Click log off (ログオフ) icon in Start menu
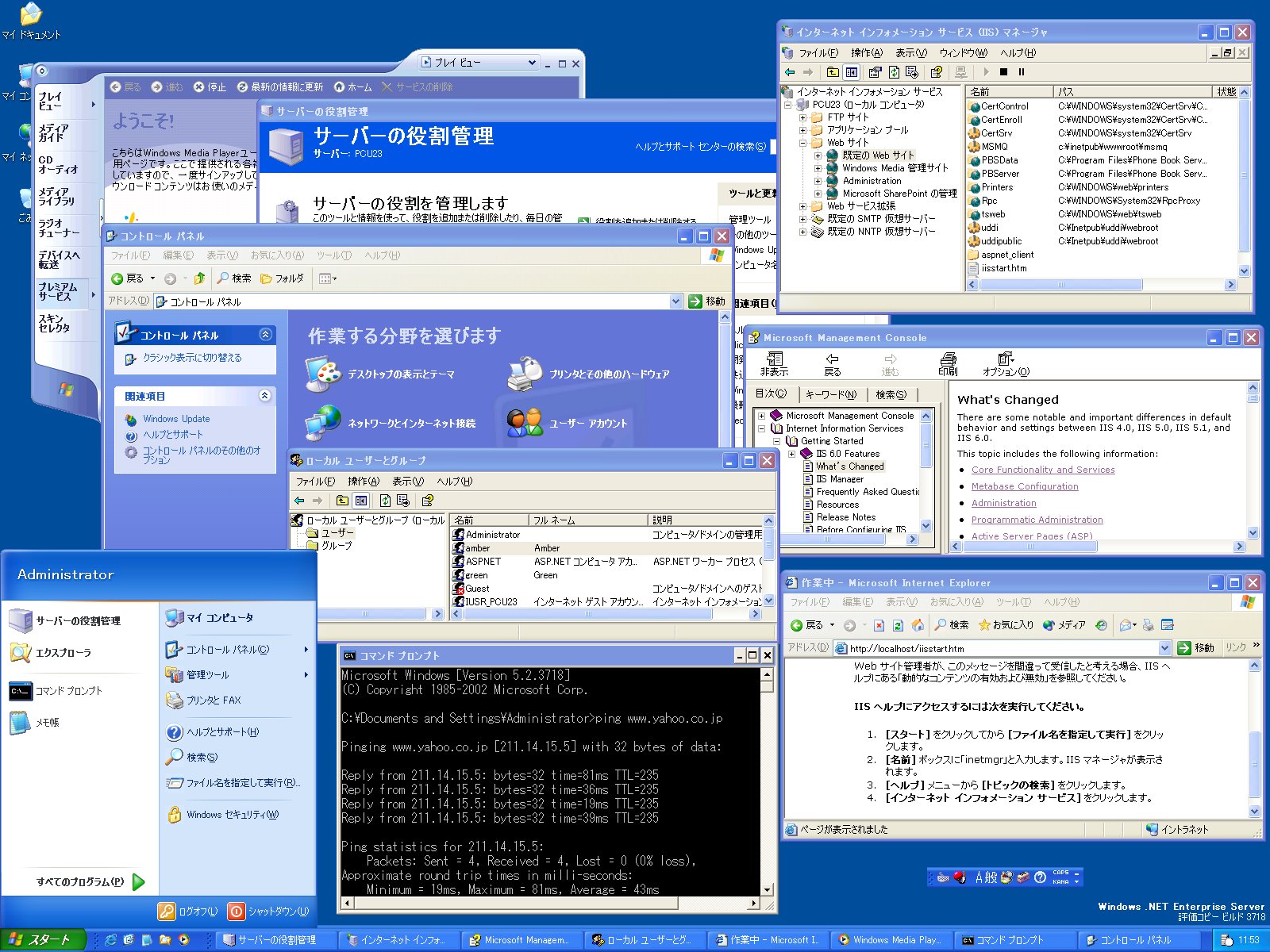Screen dimensions: 1270x952 coord(166,912)
